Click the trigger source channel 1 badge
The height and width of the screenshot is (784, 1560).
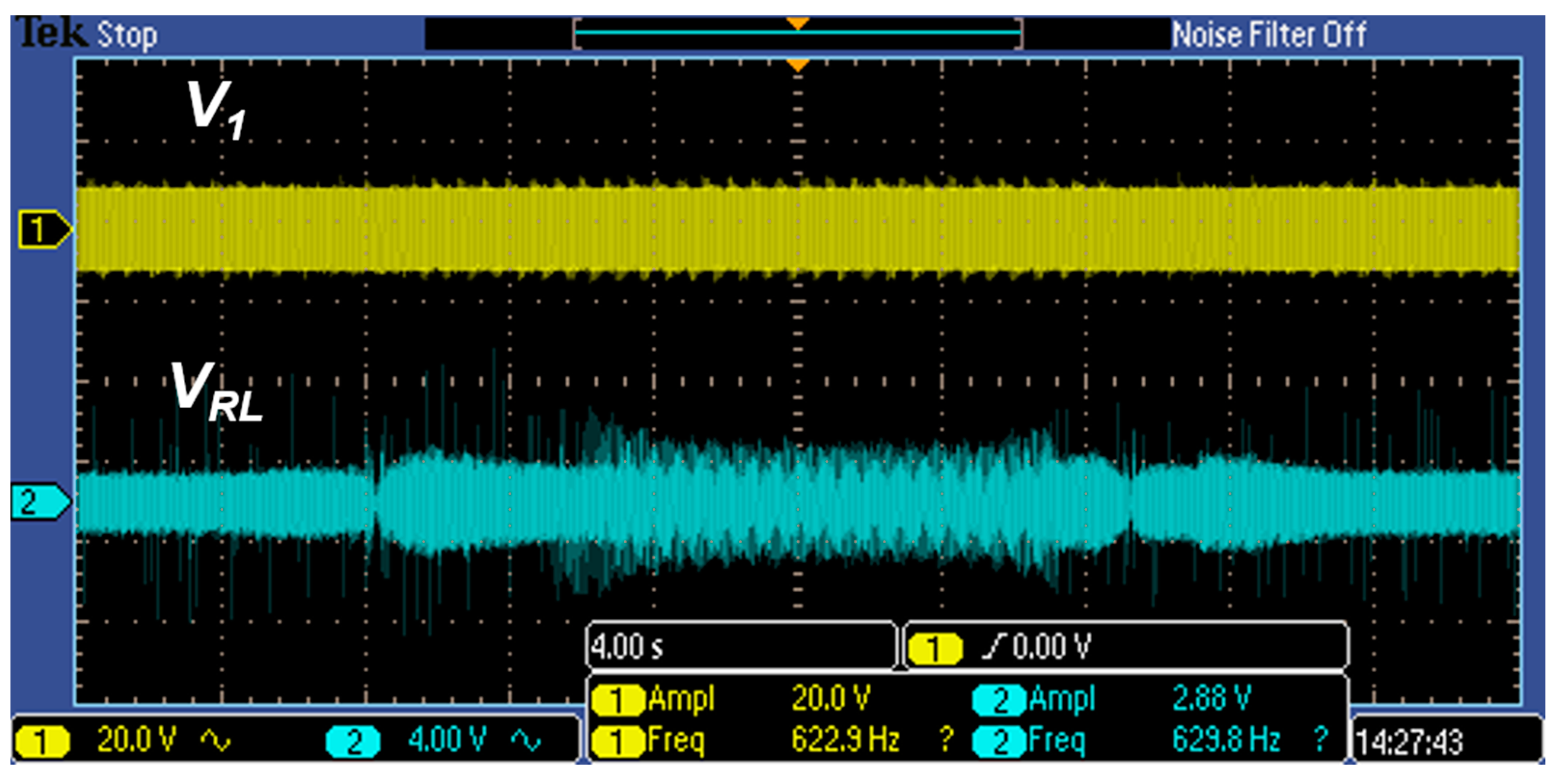coord(934,649)
